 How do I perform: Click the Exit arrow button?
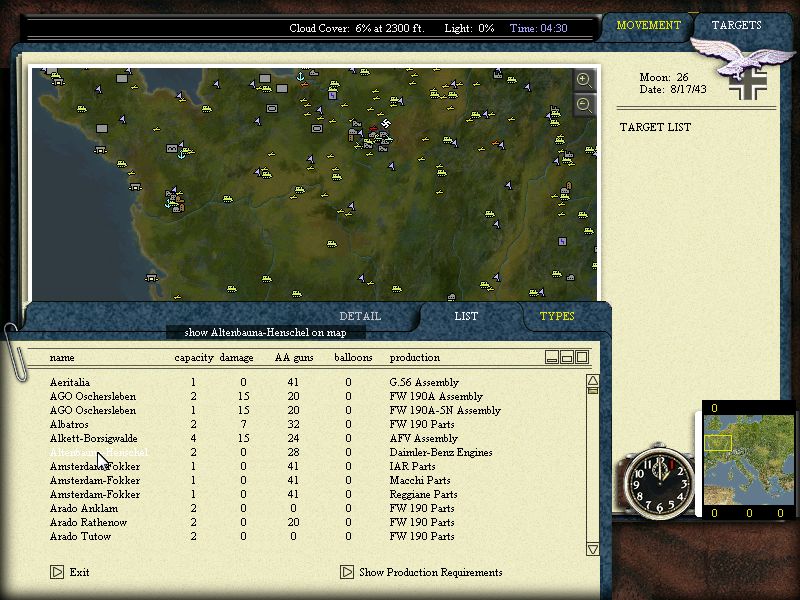(57, 572)
